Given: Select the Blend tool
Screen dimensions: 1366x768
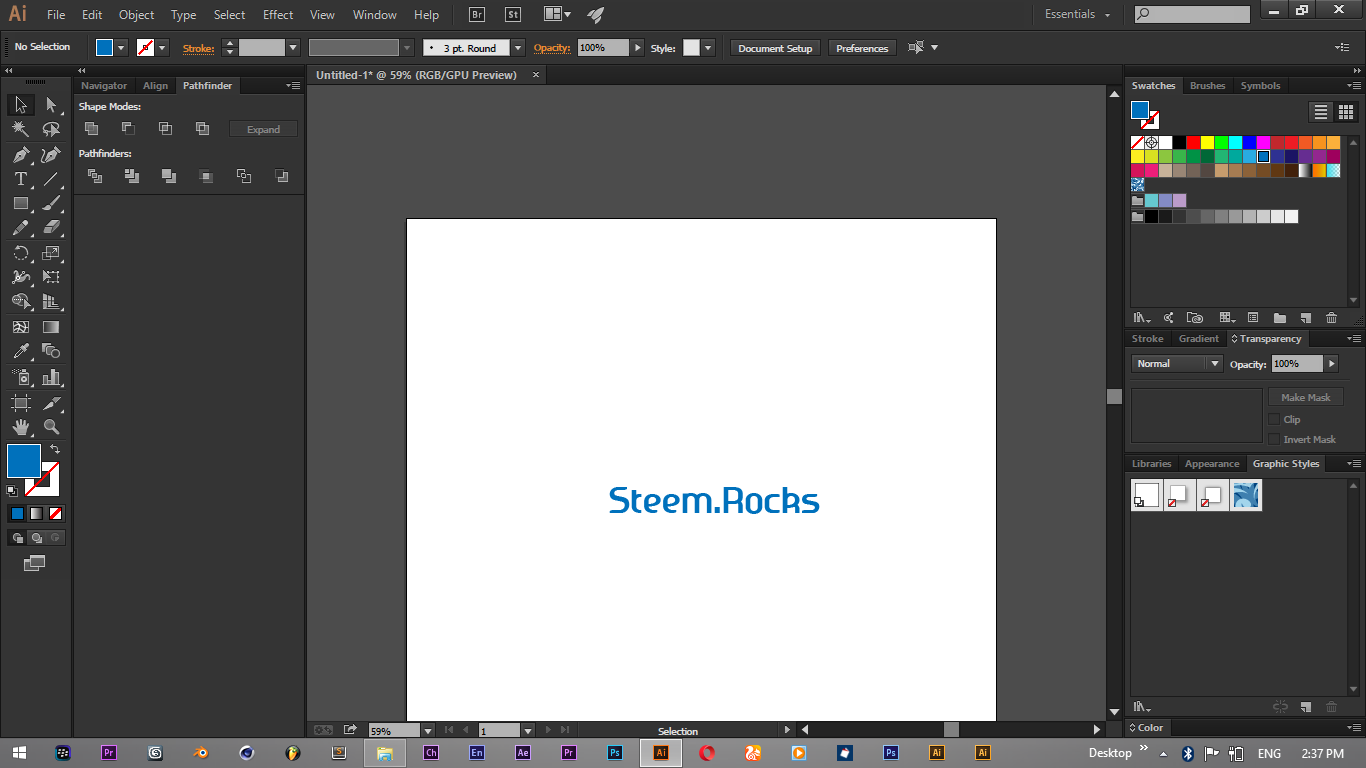Looking at the screenshot, I should pyautogui.click(x=52, y=351).
